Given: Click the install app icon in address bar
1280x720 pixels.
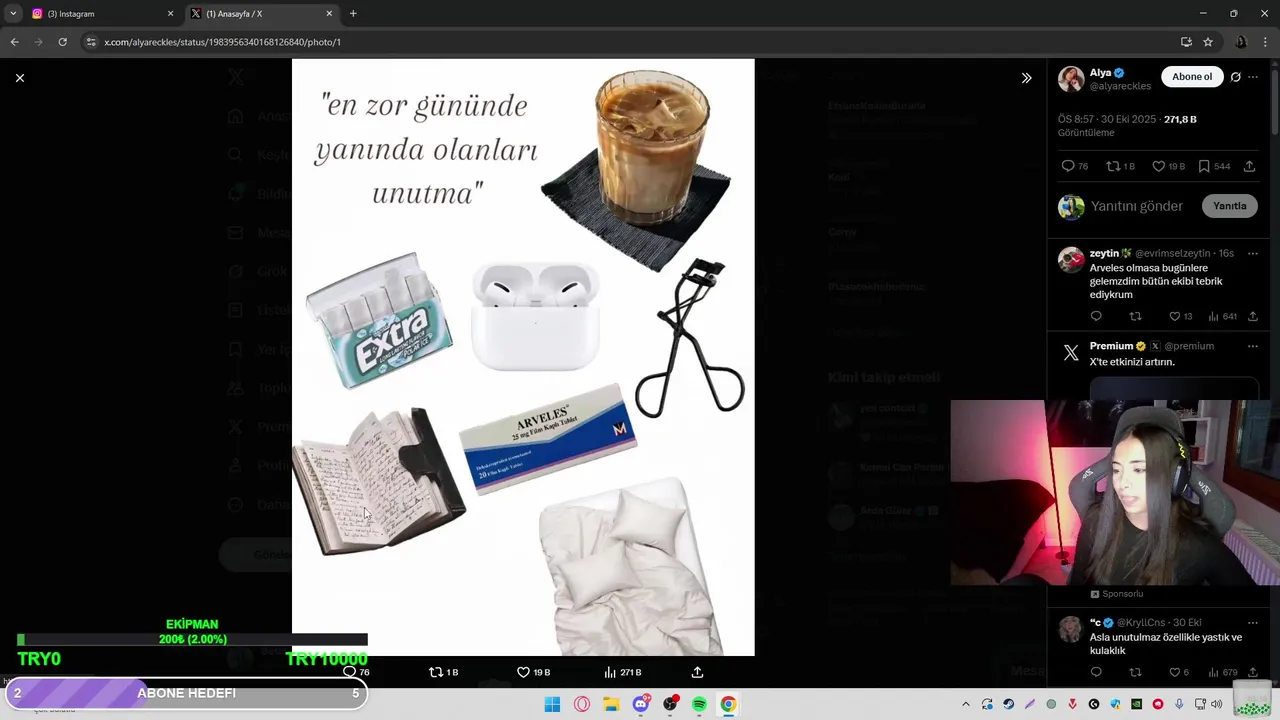Looking at the screenshot, I should (x=1186, y=42).
